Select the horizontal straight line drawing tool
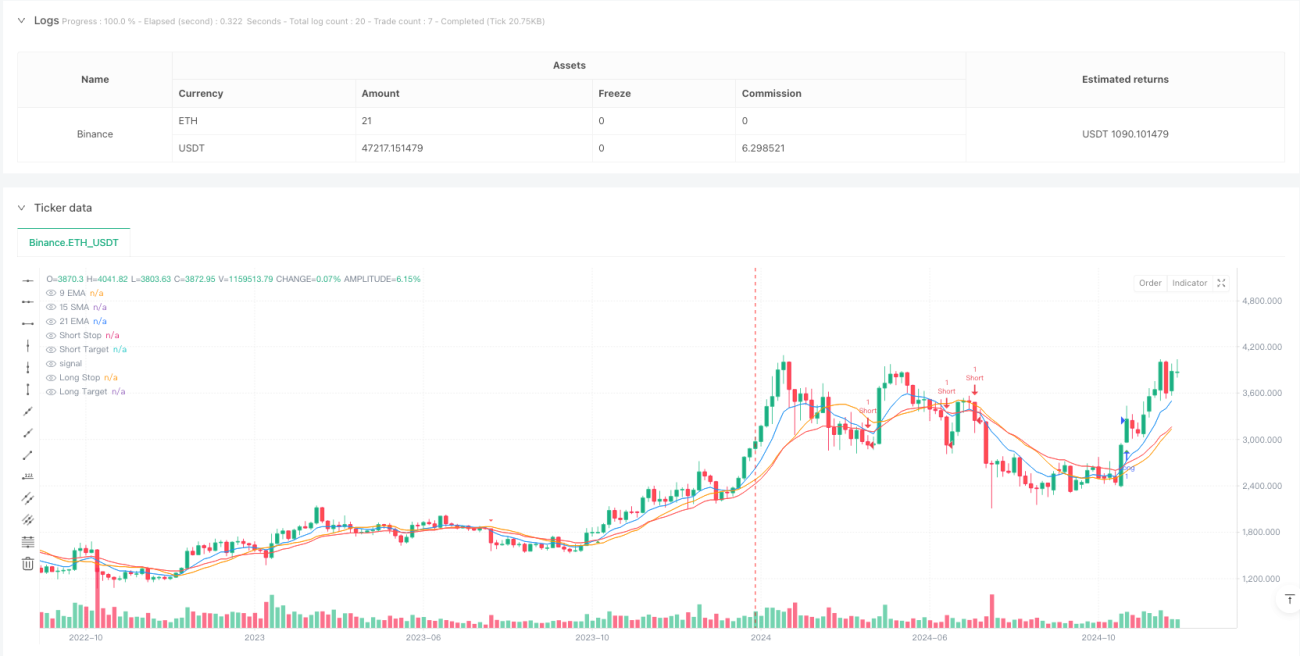1300x656 pixels. 28,279
